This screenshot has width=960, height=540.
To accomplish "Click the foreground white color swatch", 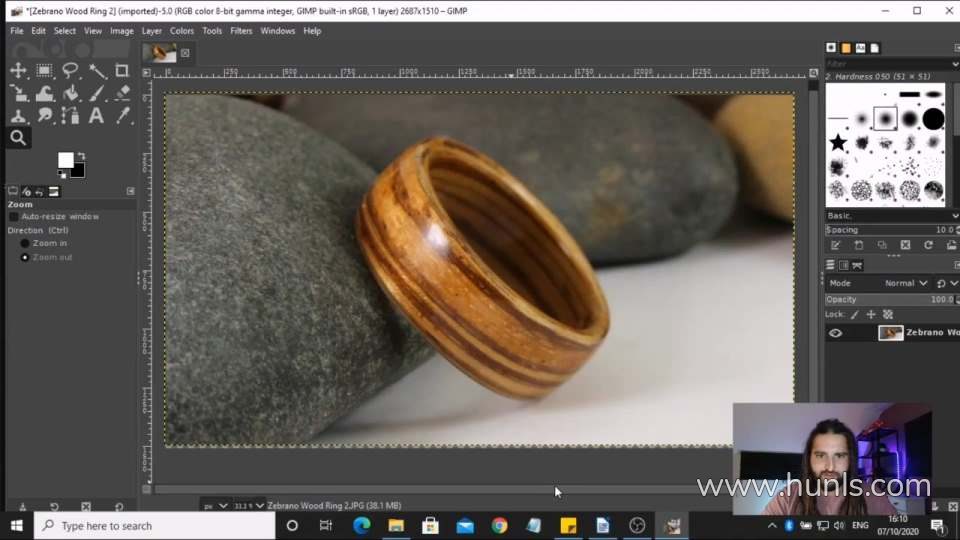I will tap(66, 160).
